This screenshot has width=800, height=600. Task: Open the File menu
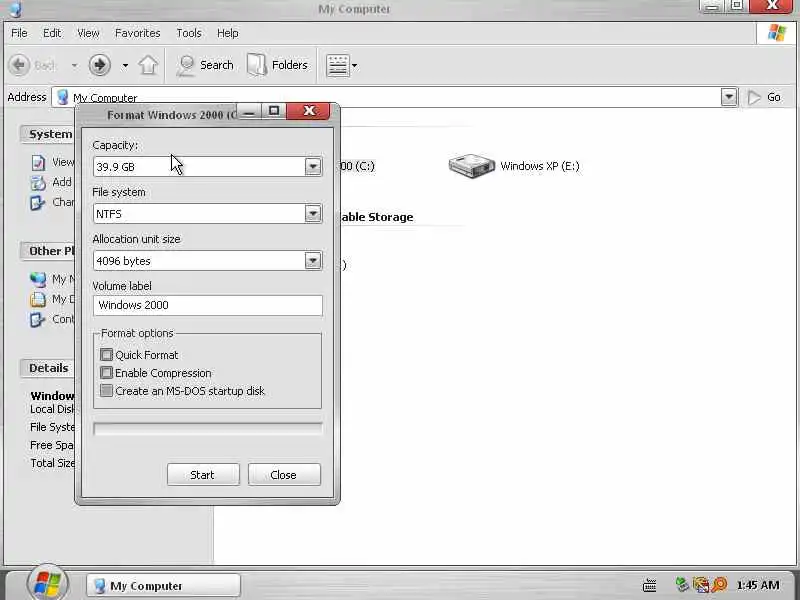(x=19, y=33)
